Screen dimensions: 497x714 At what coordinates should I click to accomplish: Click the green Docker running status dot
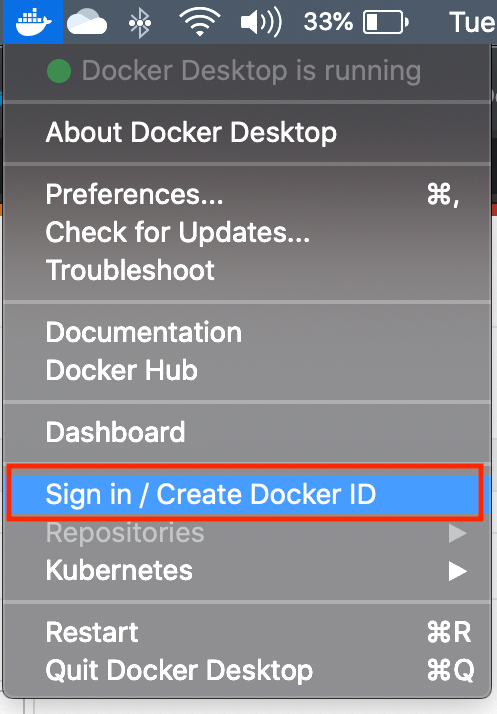click(x=59, y=71)
